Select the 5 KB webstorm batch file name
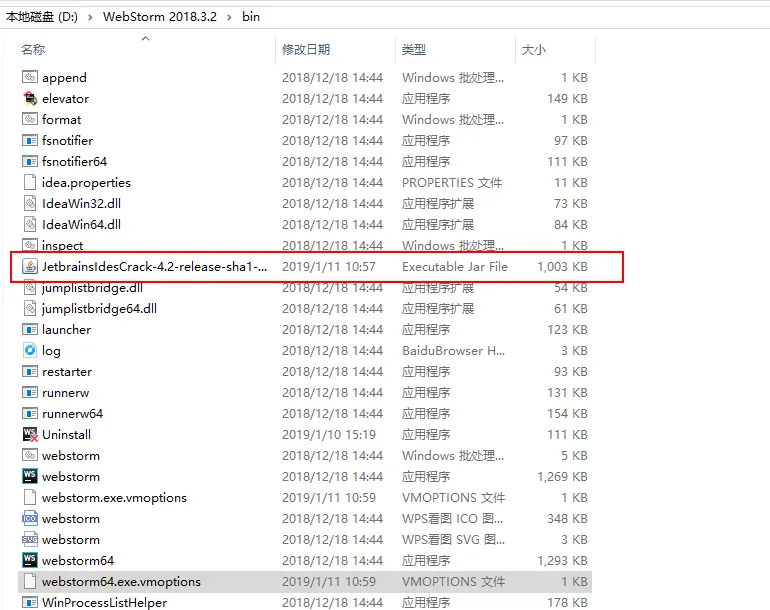Viewport: 770px width, 610px height. [x=71, y=456]
